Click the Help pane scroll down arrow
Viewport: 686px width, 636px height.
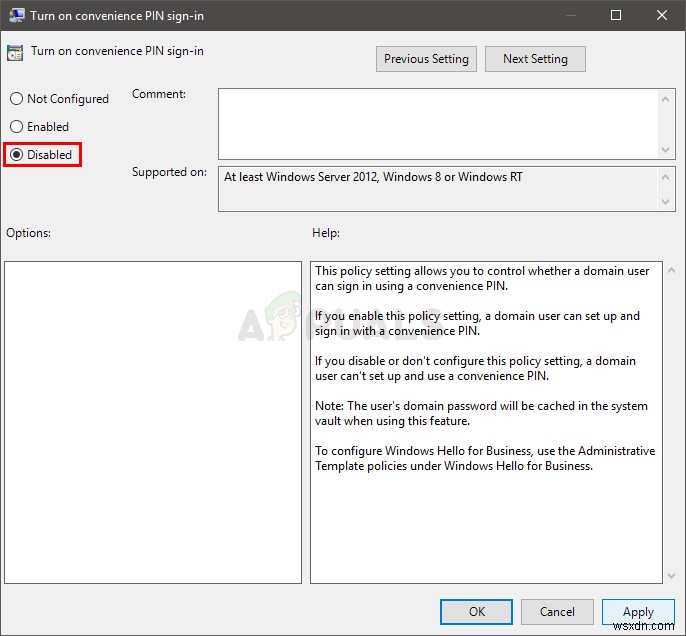coord(672,576)
